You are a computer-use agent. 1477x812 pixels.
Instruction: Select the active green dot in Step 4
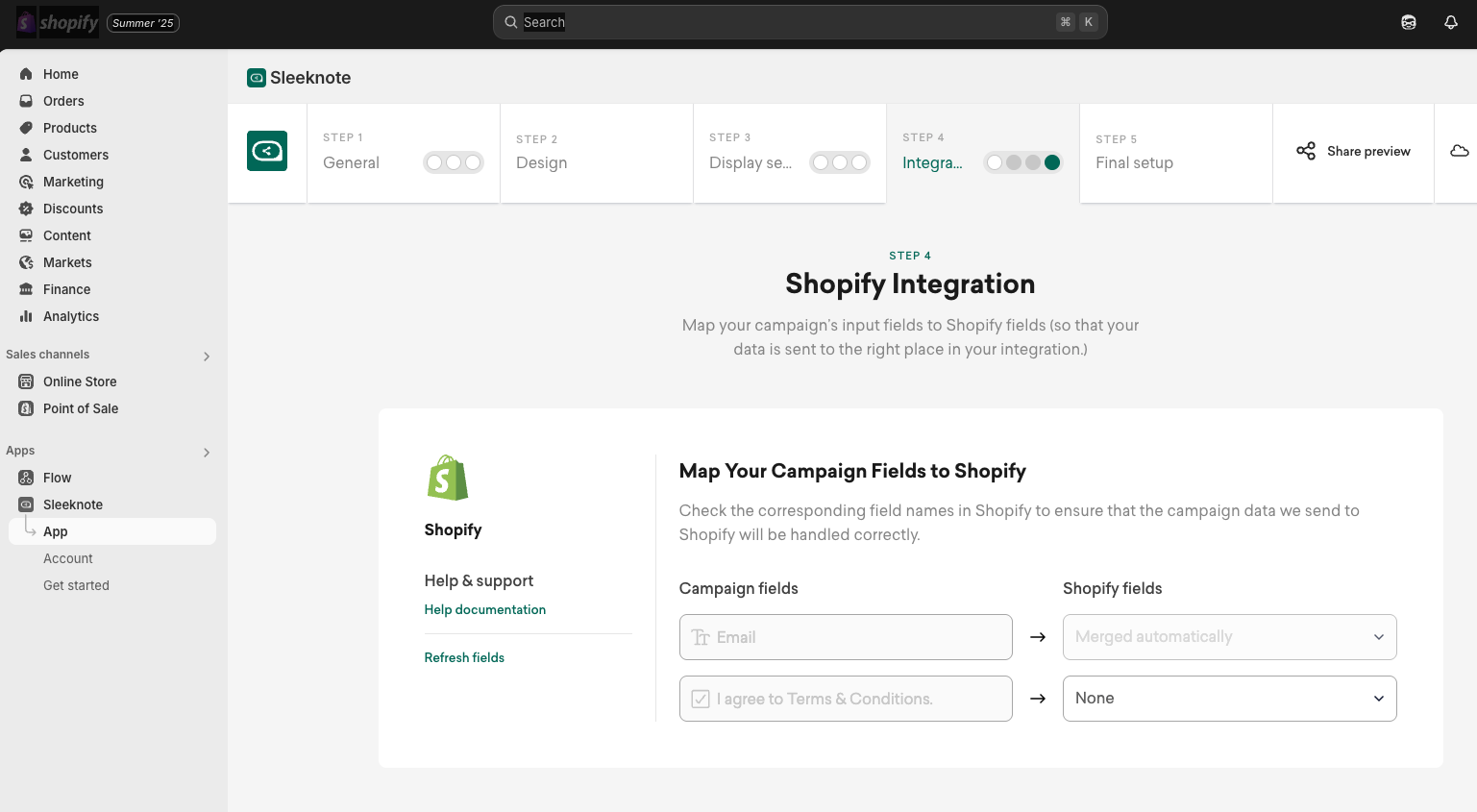point(1052,162)
